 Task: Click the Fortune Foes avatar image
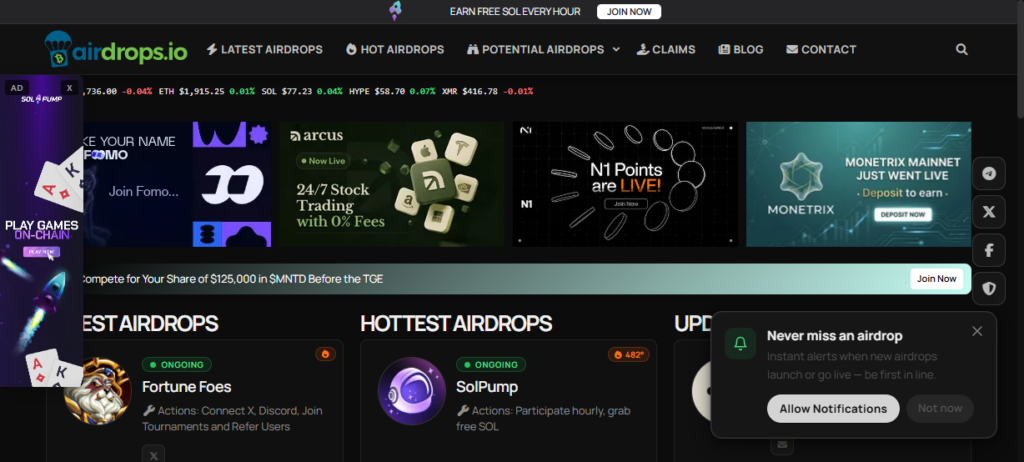(97, 391)
